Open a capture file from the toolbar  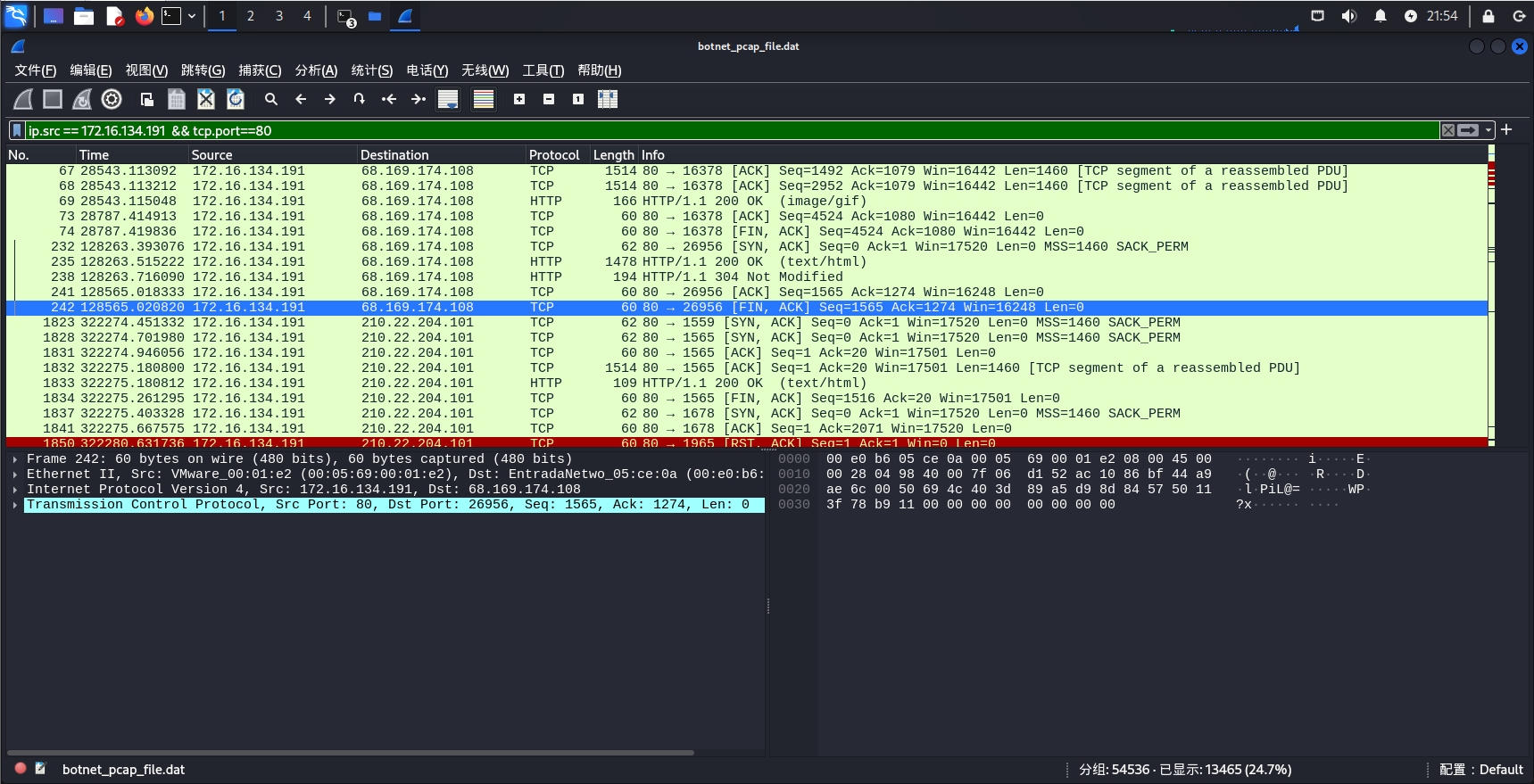[x=147, y=99]
